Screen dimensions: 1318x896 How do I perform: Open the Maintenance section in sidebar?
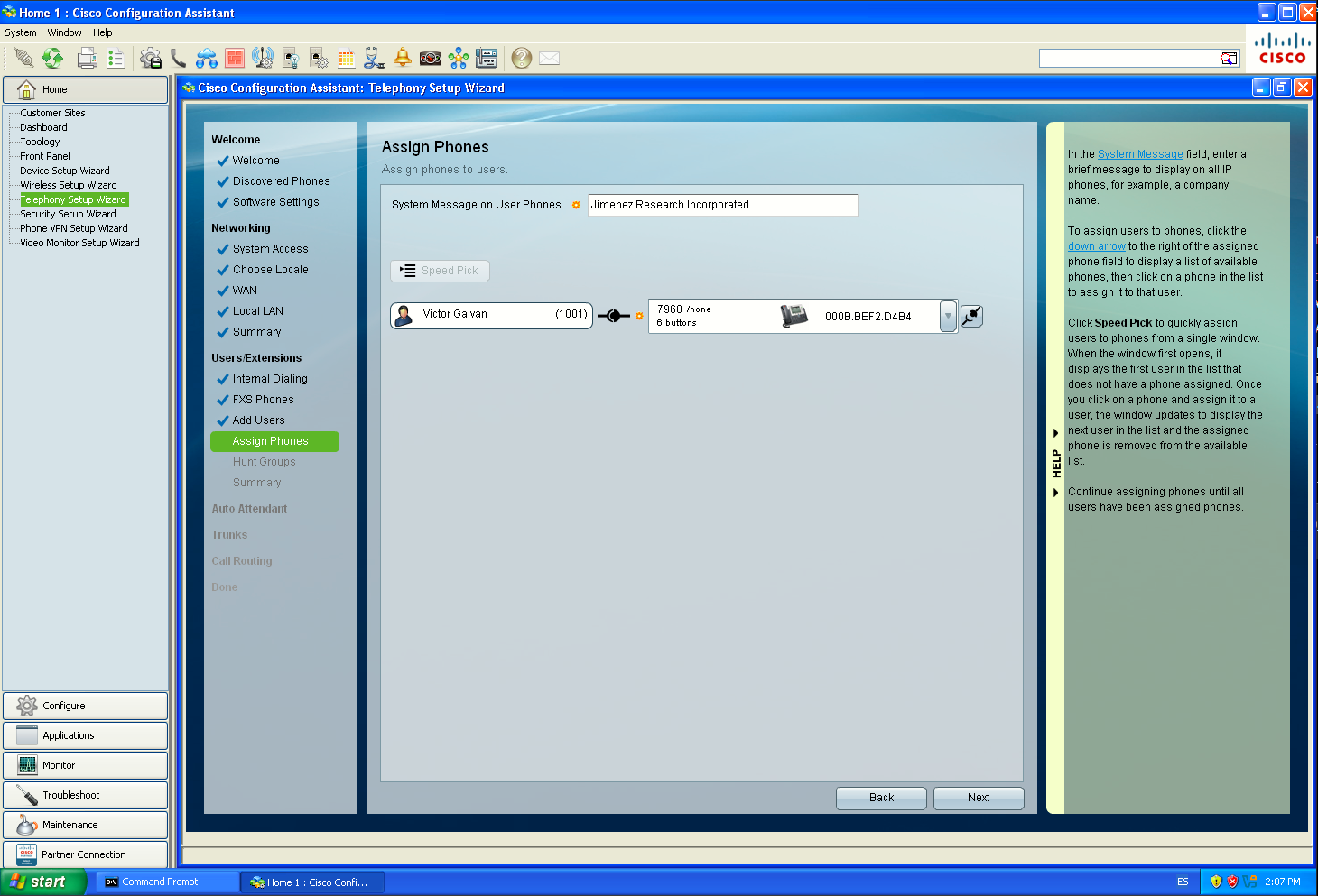point(85,825)
